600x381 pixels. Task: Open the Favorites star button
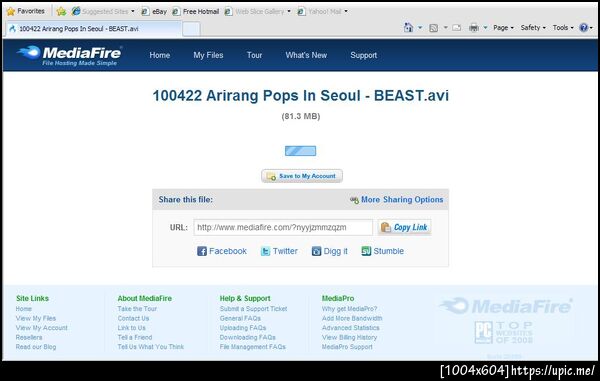coord(26,11)
